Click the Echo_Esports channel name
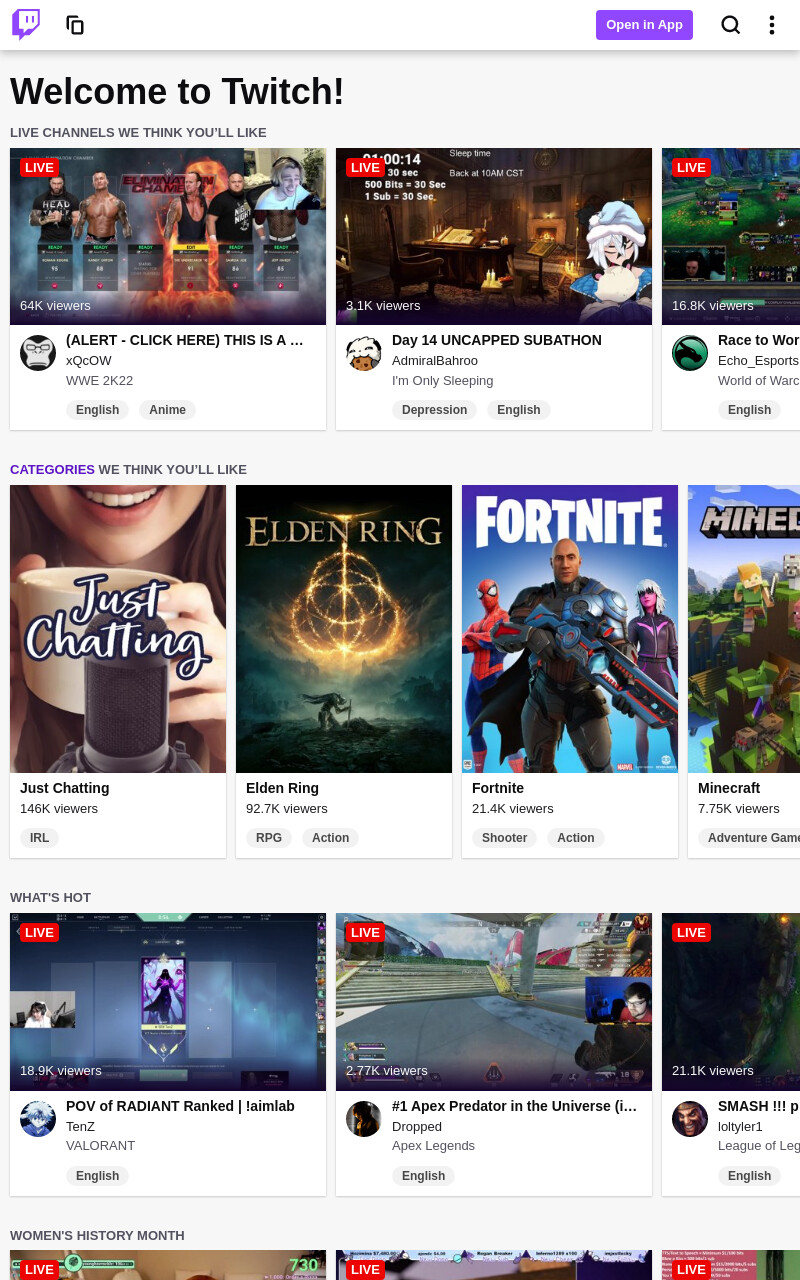The height and width of the screenshot is (1280, 800). click(759, 360)
